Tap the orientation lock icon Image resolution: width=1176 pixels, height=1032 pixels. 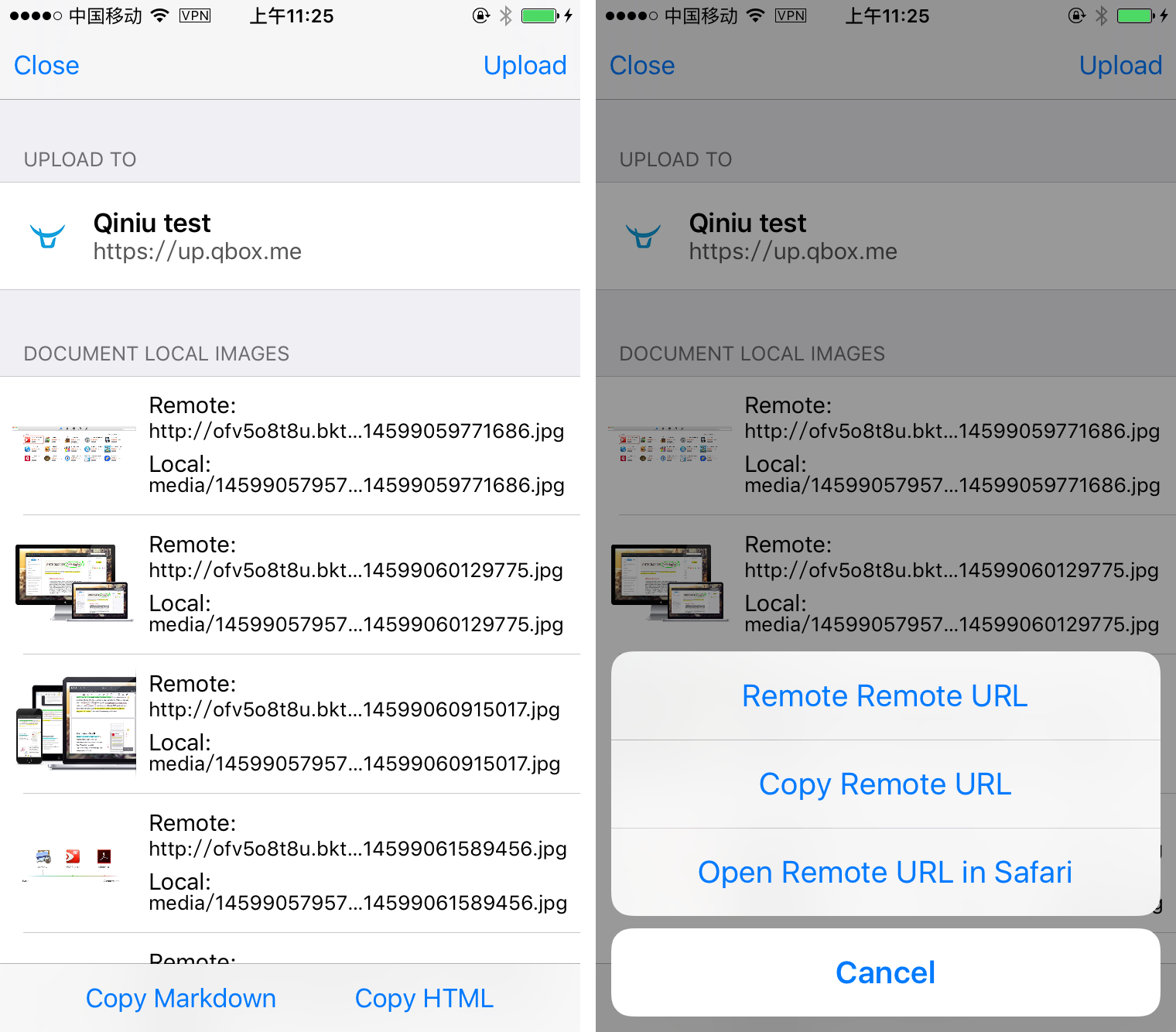(480, 15)
